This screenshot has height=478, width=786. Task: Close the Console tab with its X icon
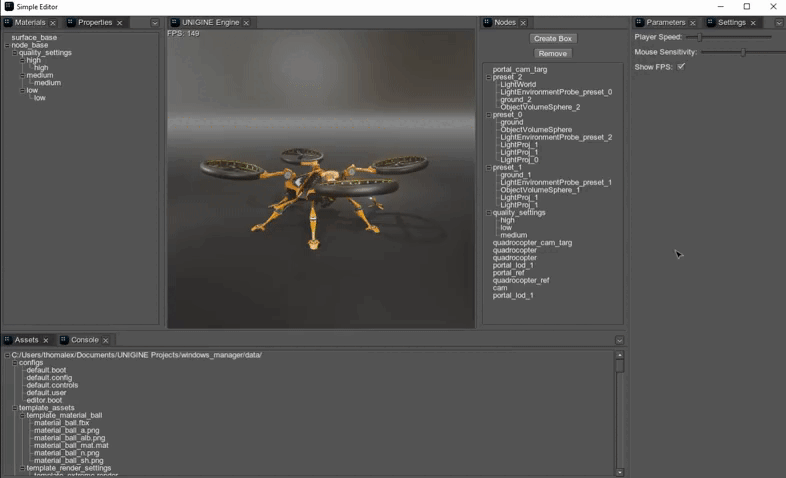(x=106, y=340)
